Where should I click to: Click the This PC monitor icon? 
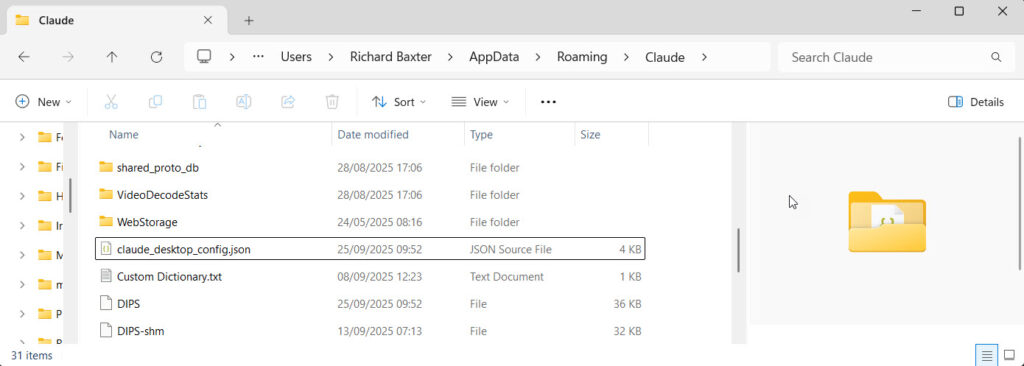(x=204, y=57)
